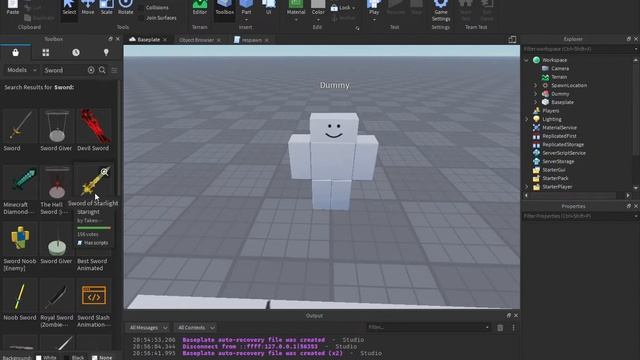Image resolution: width=640 pixels, height=360 pixels.
Task: Undock the Properties panel
Action: [x=629, y=206]
